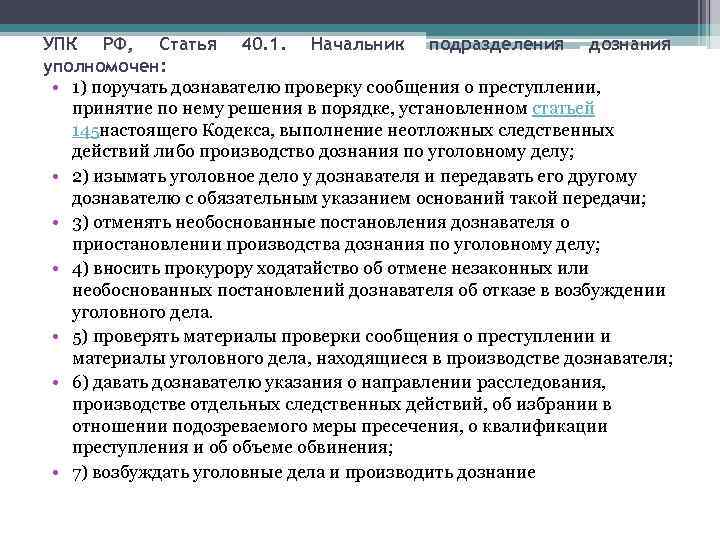Click text "7) возбуждать уголовные дела"
This screenshot has width=720, height=540.
199,472
